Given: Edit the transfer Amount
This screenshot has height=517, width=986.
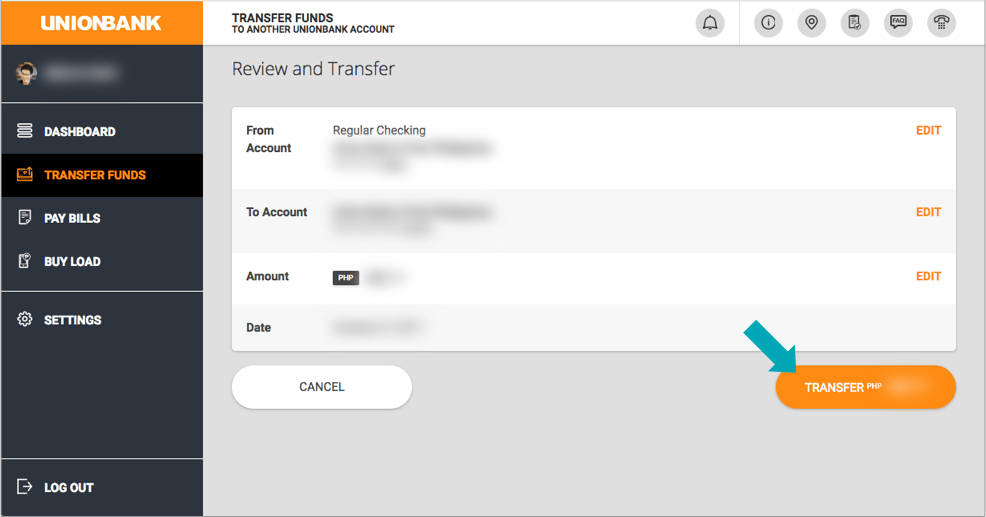Looking at the screenshot, I should [x=928, y=276].
